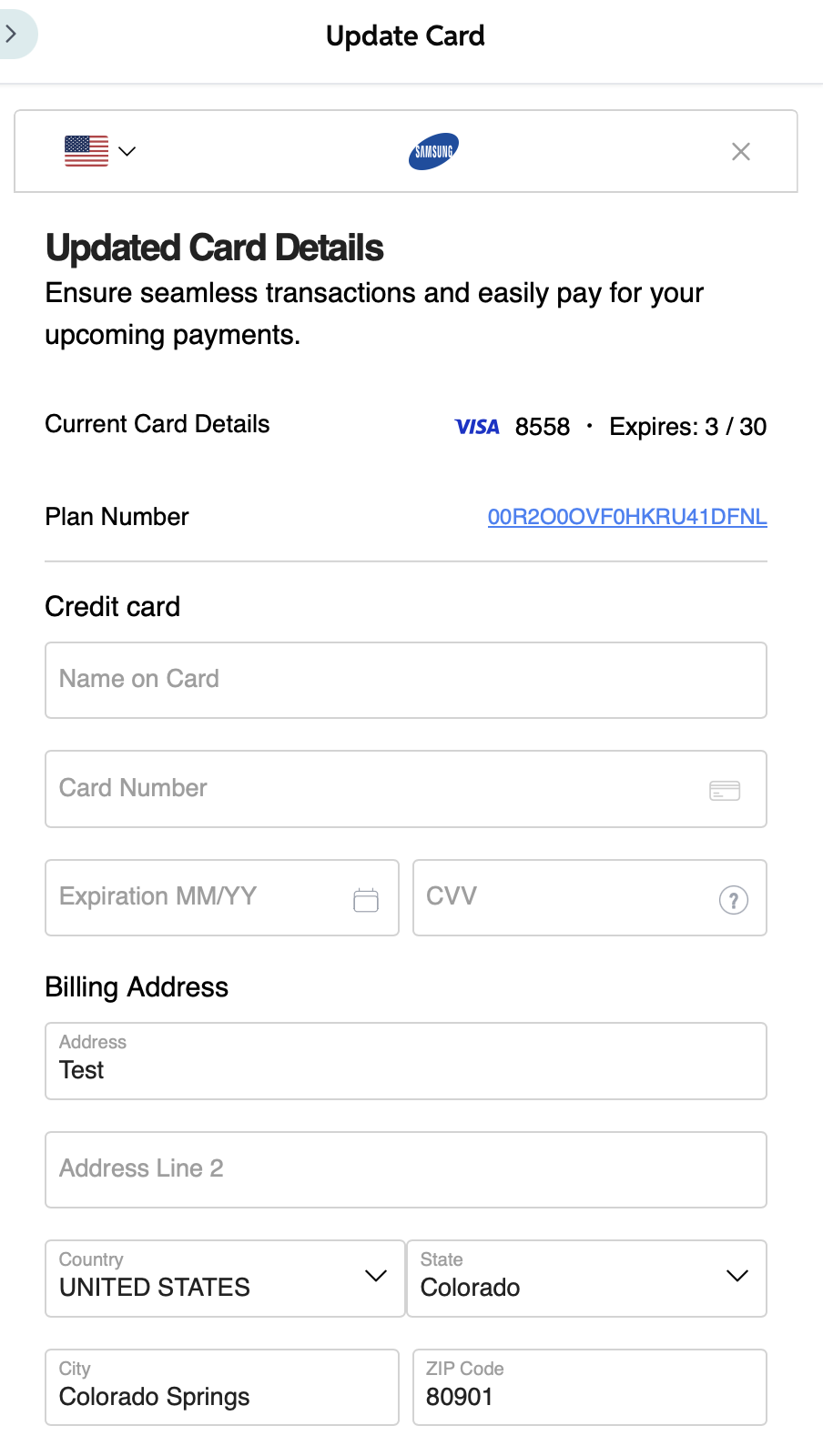Click the expiration date Expires: 3 / 30
The width and height of the screenshot is (823, 1456).
tap(687, 426)
